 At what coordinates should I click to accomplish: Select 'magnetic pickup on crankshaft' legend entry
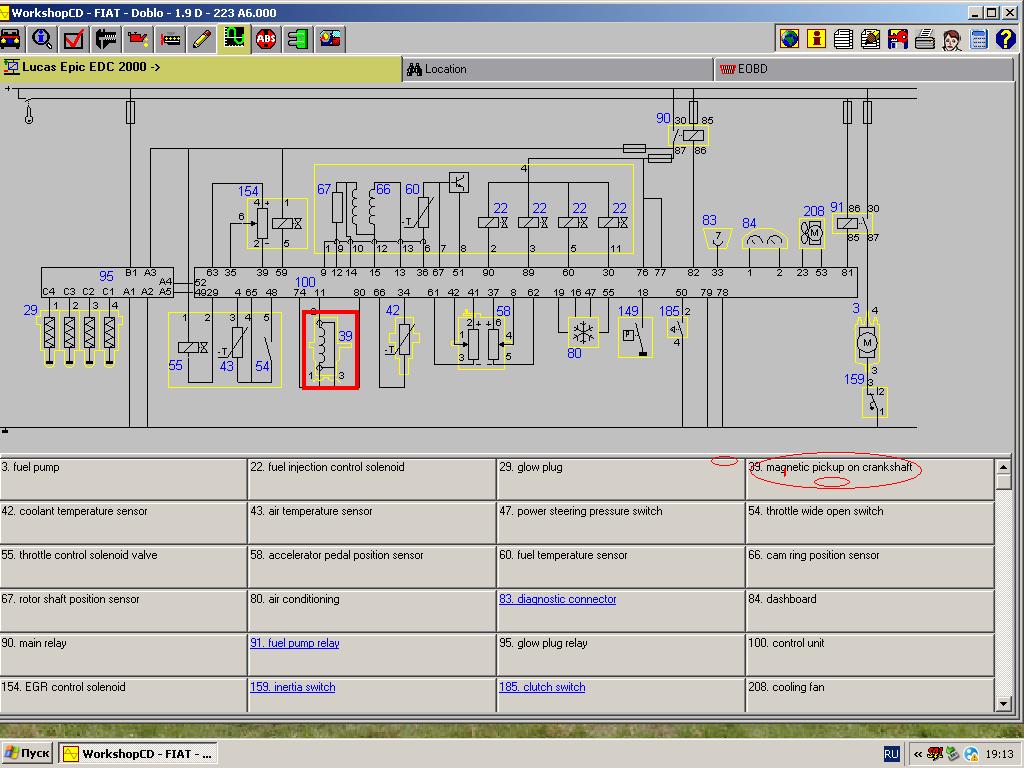pos(870,479)
